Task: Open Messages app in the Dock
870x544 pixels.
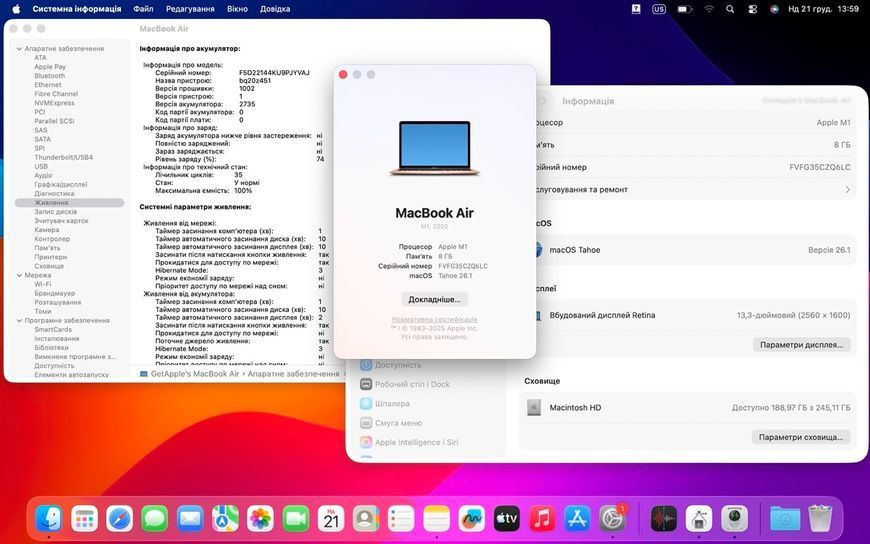Action: [x=154, y=520]
